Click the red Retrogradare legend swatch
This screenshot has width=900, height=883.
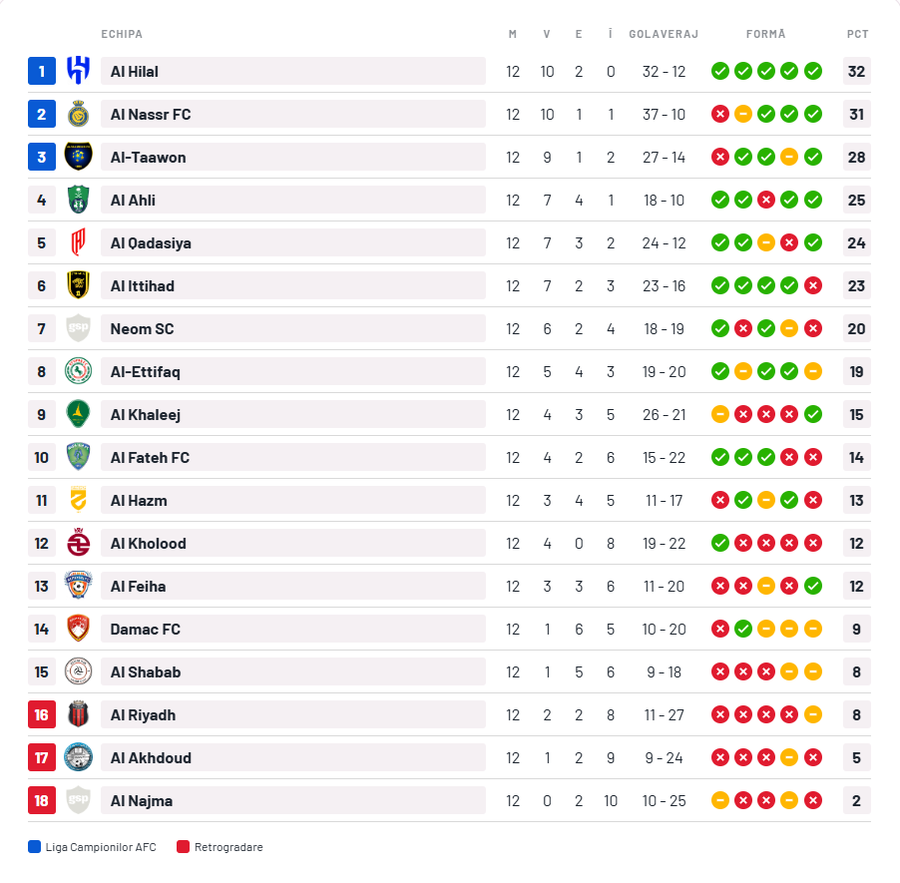point(183,847)
